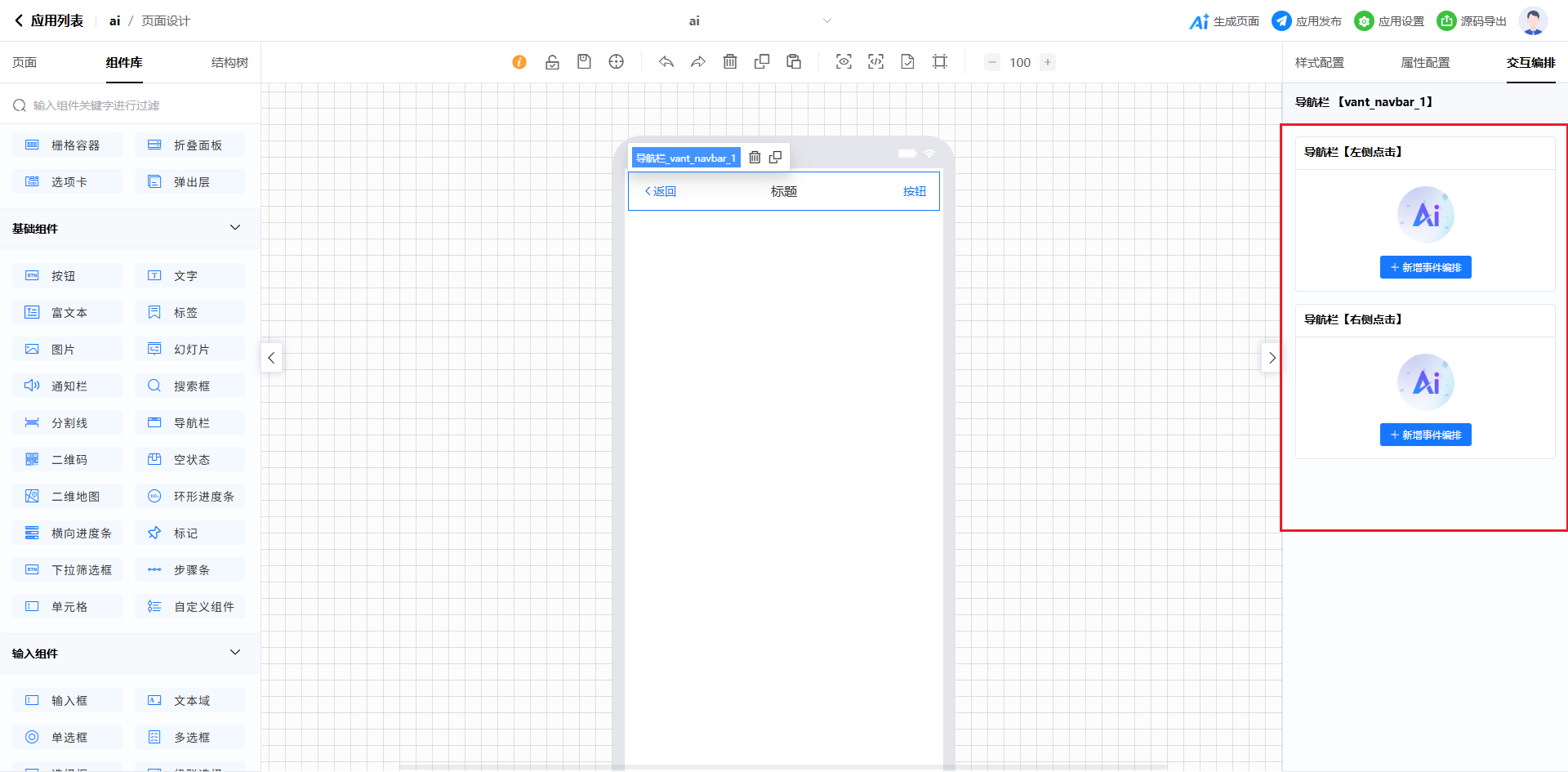Click the save icon in the toolbar
Viewport: 1568px width, 772px height.
[584, 62]
